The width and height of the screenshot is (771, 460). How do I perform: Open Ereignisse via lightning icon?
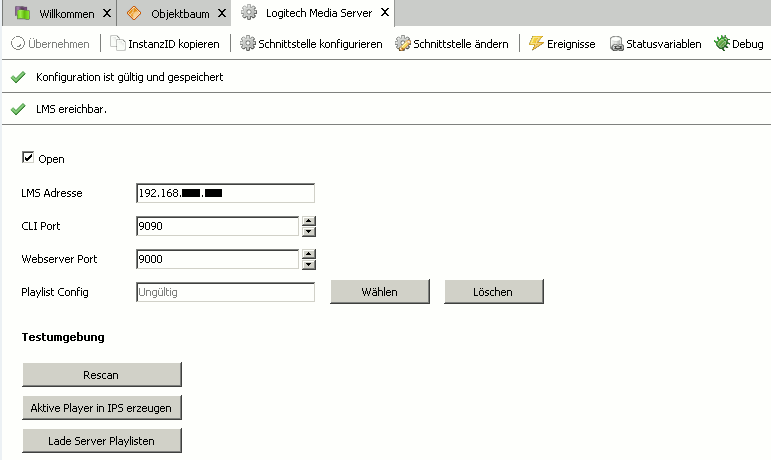536,43
